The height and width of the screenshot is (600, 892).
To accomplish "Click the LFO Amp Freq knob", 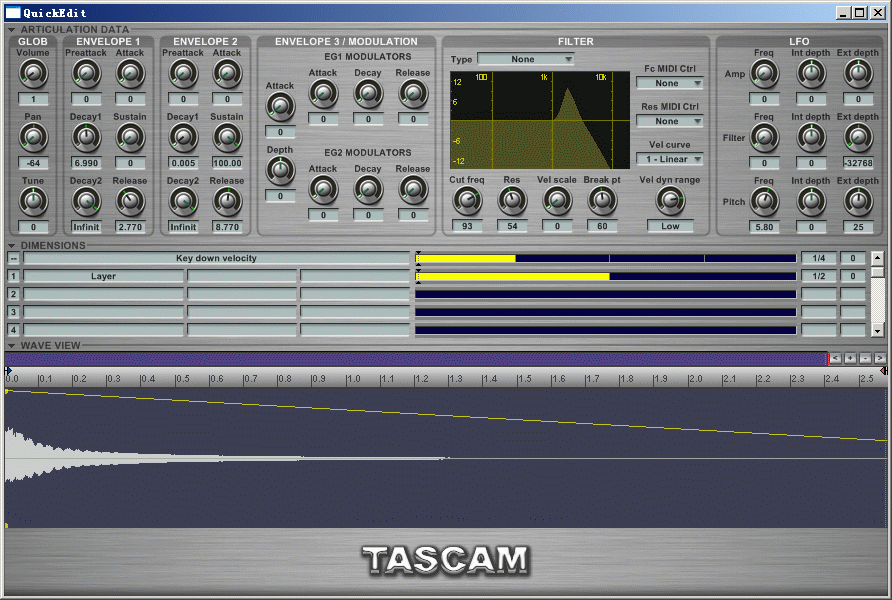I will 764,74.
